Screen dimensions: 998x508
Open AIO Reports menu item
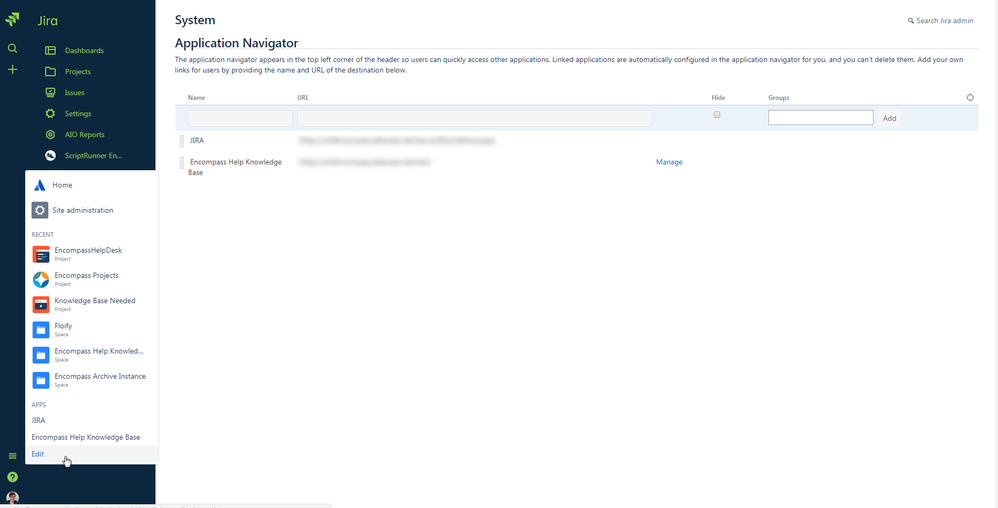click(x=85, y=134)
